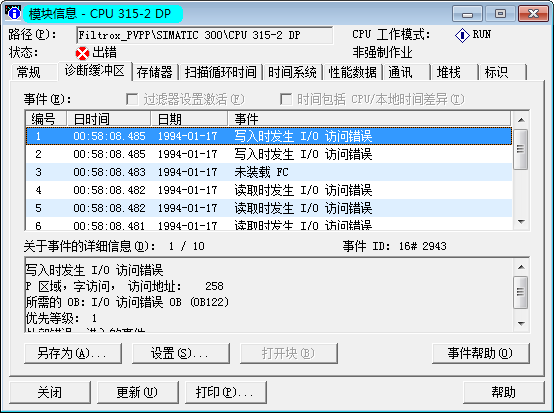Select event row 5 at 00:58:08.482
The width and height of the screenshot is (554, 413).
[269, 208]
